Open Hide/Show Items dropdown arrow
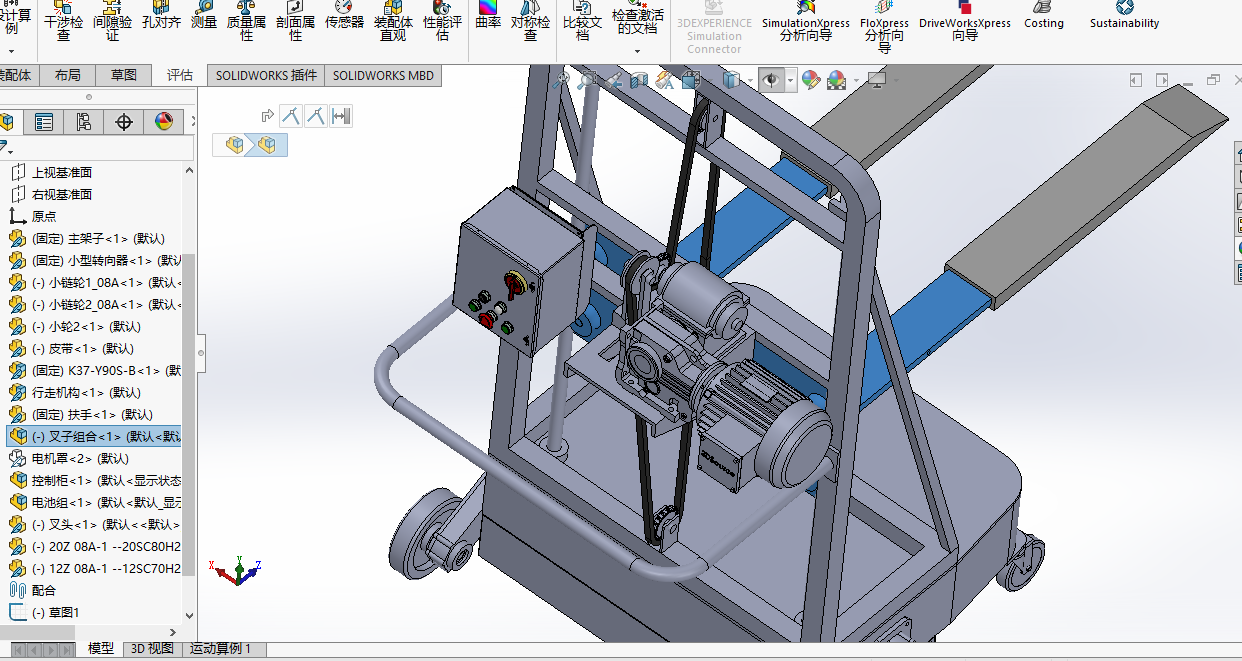Screen dimensions: 1242x661 [x=791, y=80]
